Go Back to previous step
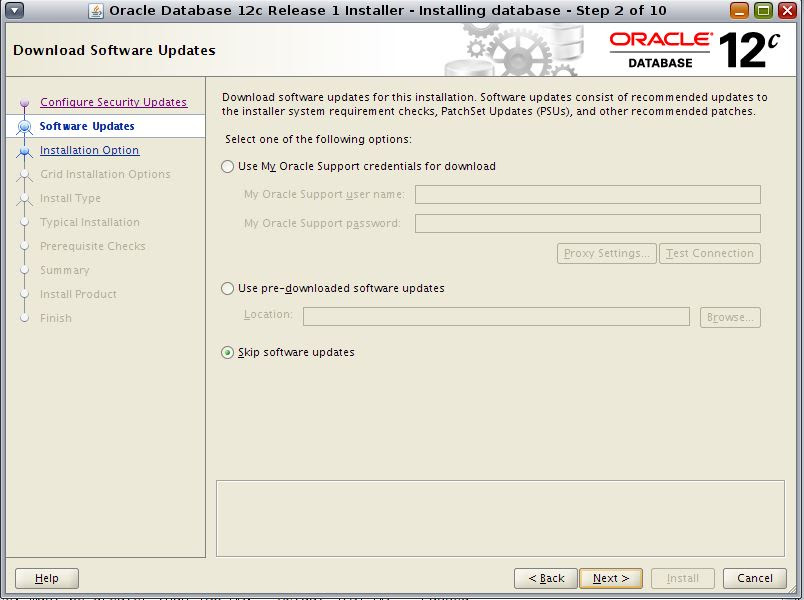 pos(546,578)
